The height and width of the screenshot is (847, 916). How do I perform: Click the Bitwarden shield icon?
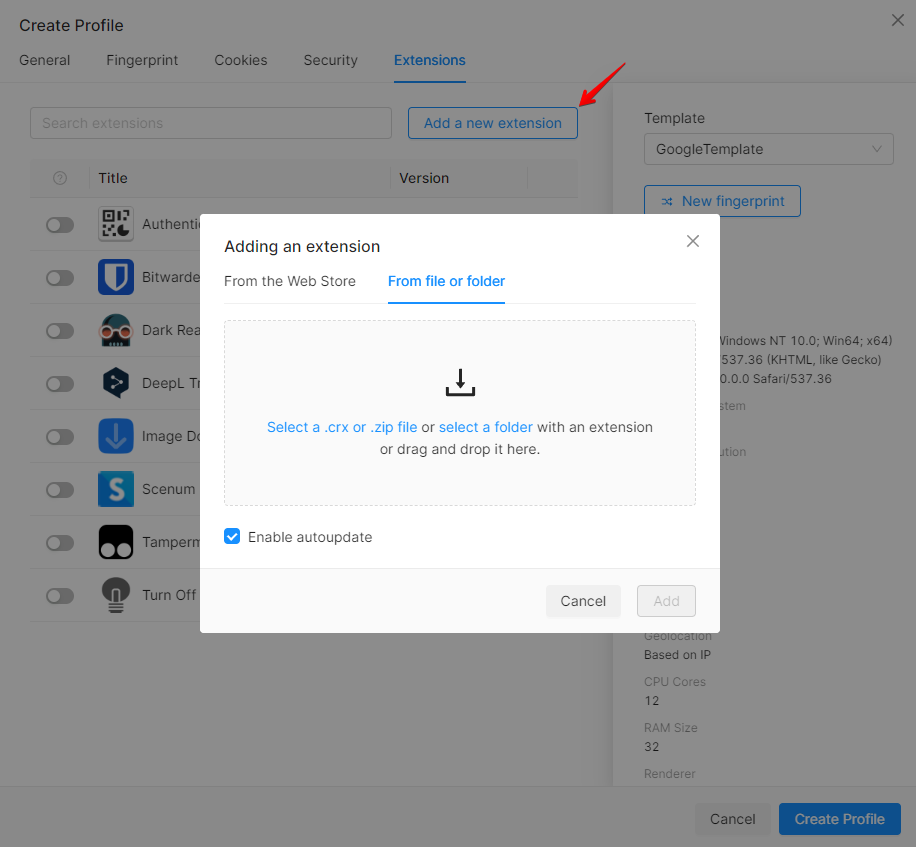tap(116, 277)
